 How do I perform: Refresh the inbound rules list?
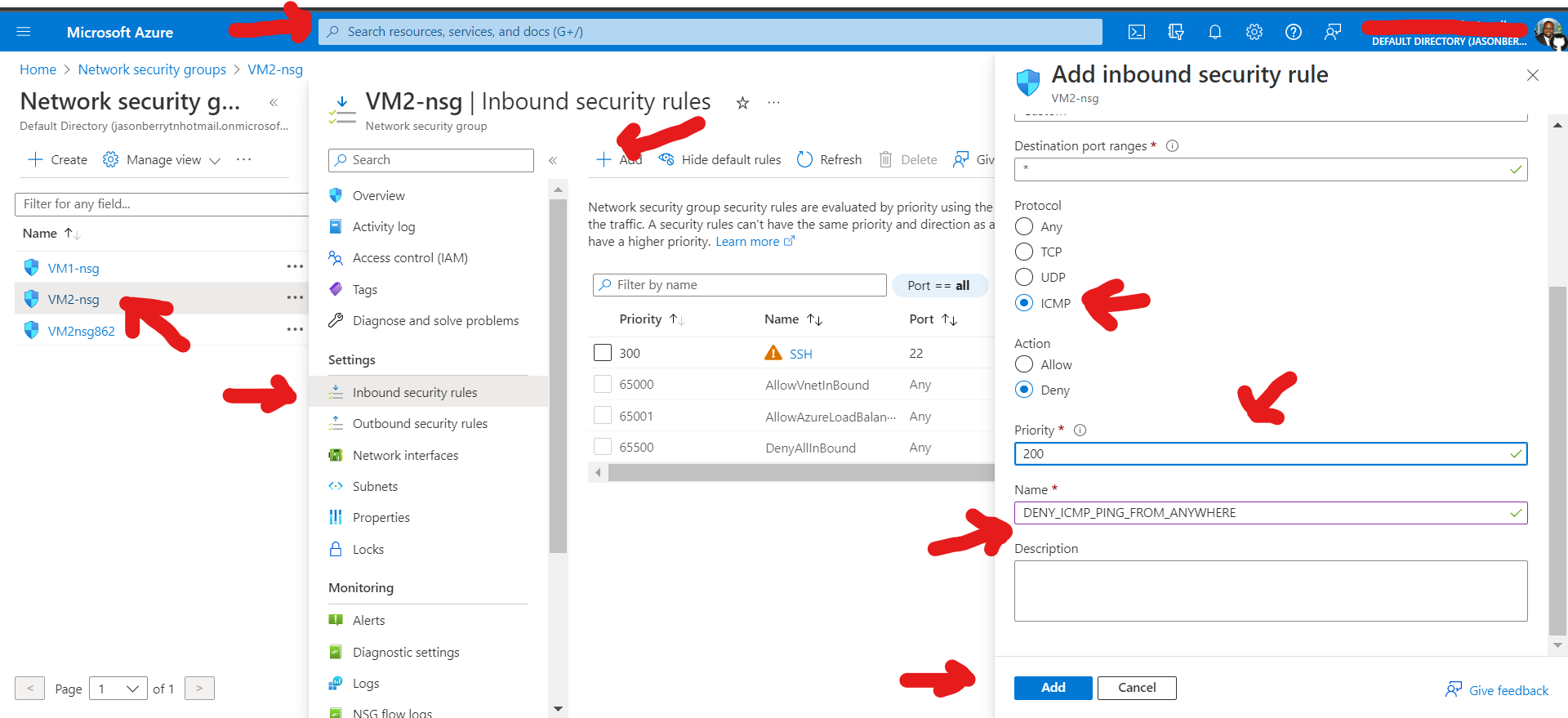point(829,160)
